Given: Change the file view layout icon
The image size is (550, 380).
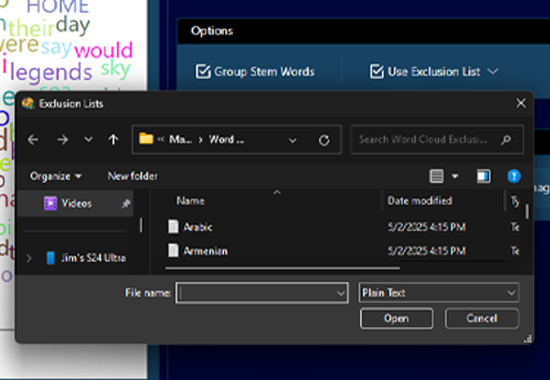Looking at the screenshot, I should [x=436, y=176].
